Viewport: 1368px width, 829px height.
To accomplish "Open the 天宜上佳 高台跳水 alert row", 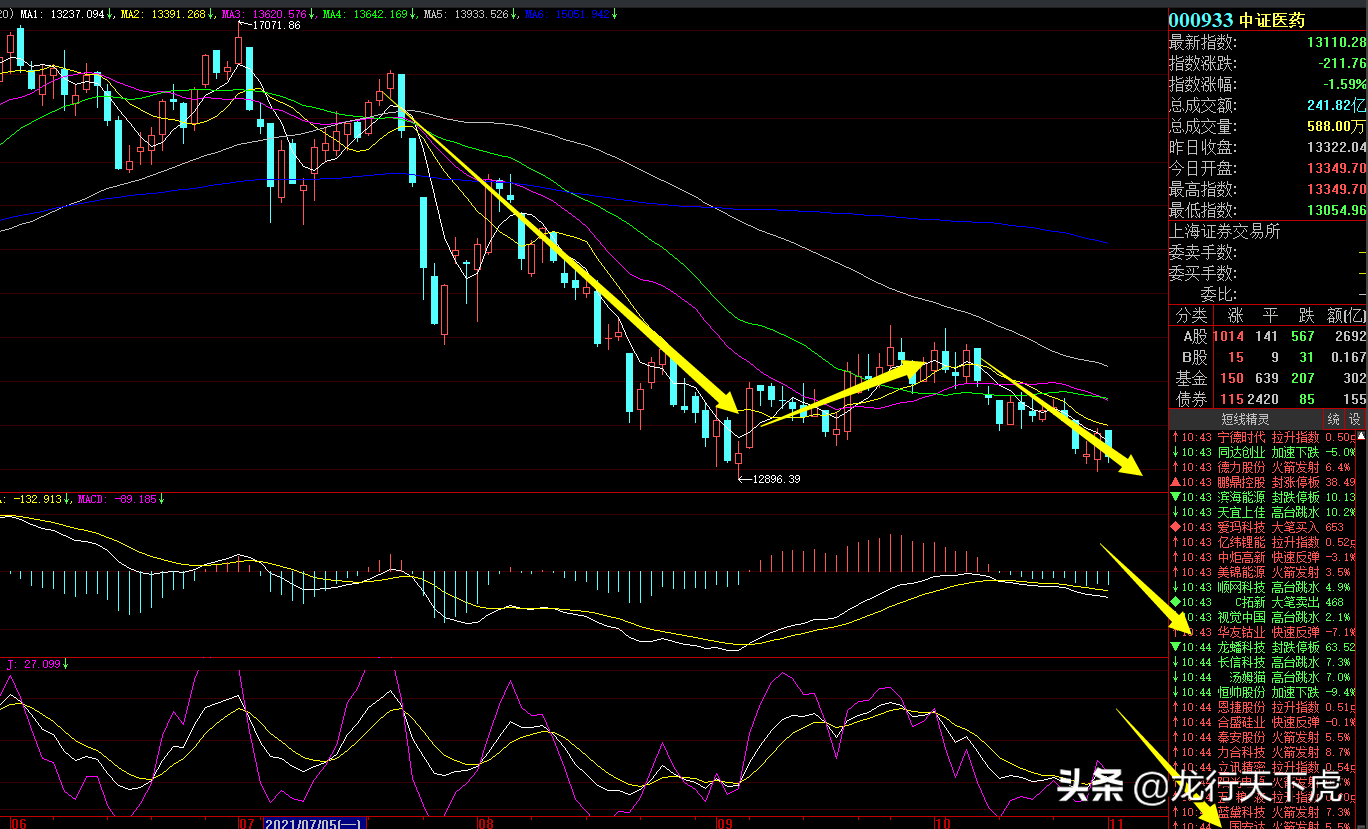I will (x=1263, y=512).
